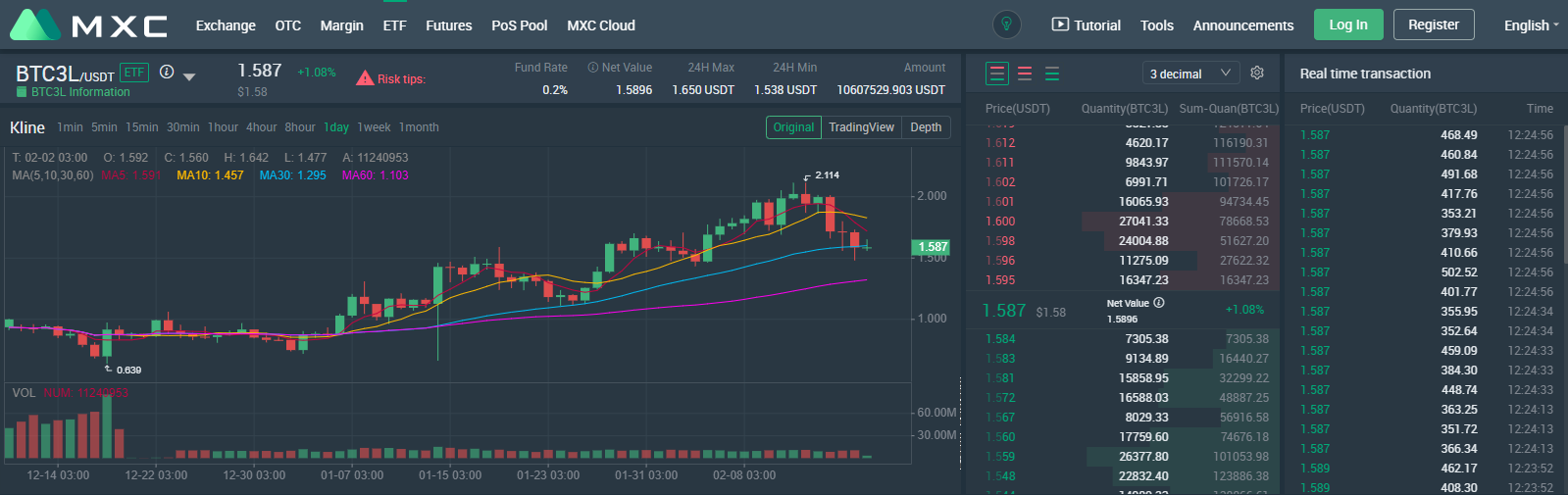
Task: Show buy orders only view
Action: (1052, 74)
